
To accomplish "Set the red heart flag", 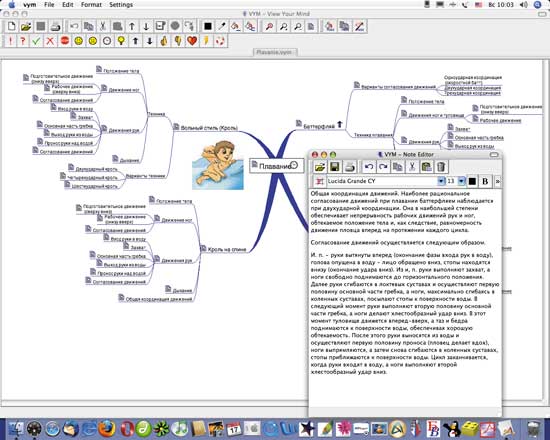I will (x=192, y=41).
